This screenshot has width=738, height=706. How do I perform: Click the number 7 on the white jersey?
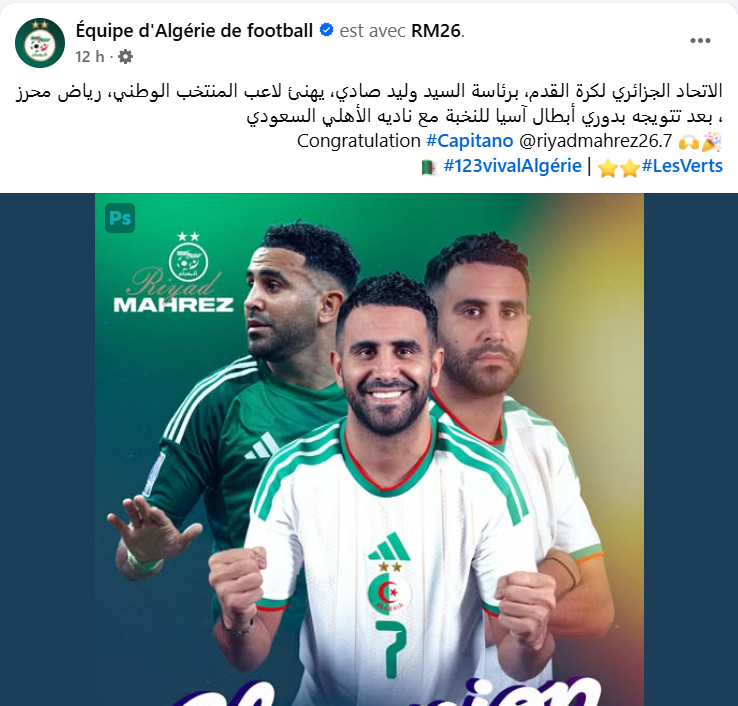(x=392, y=648)
